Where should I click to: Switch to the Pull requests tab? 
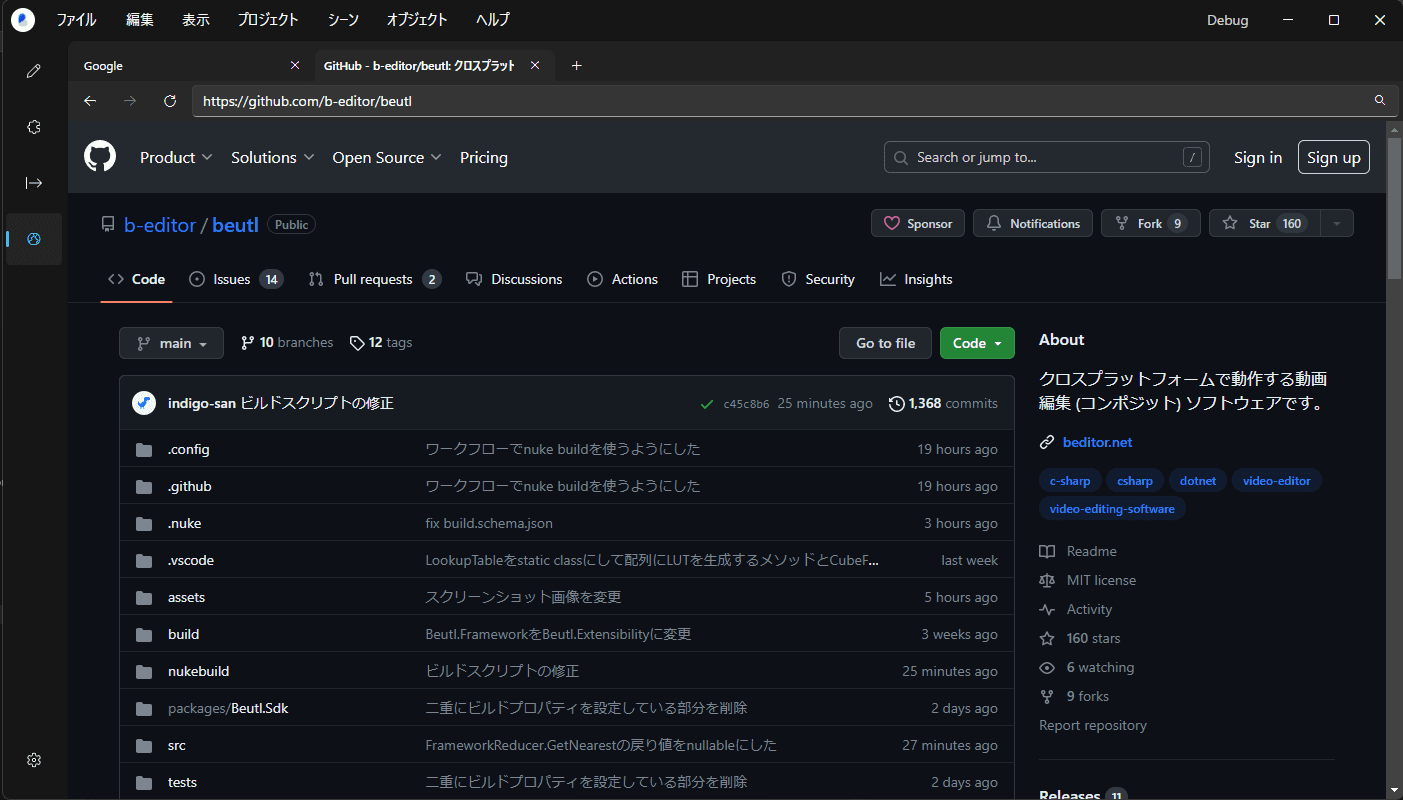[374, 279]
